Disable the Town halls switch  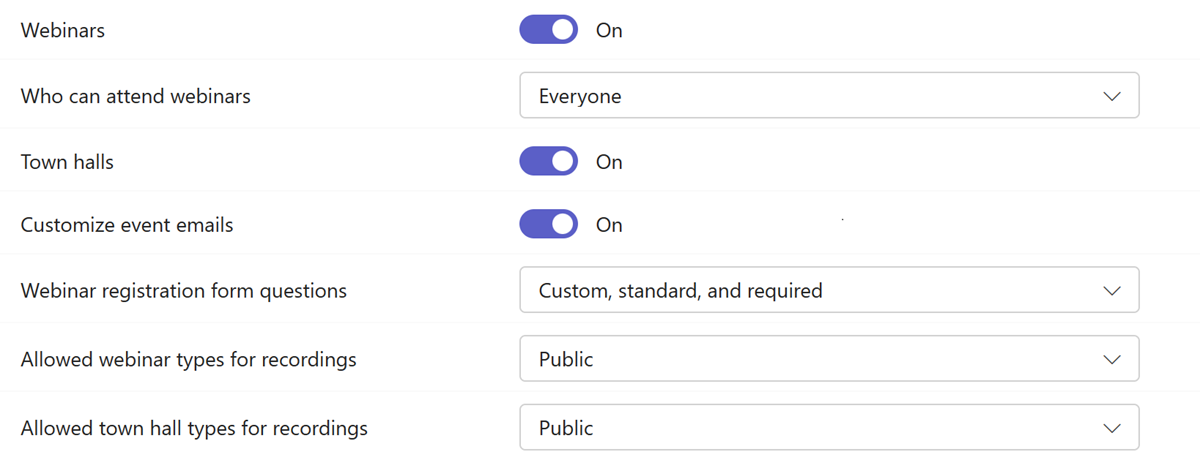pyautogui.click(x=548, y=161)
